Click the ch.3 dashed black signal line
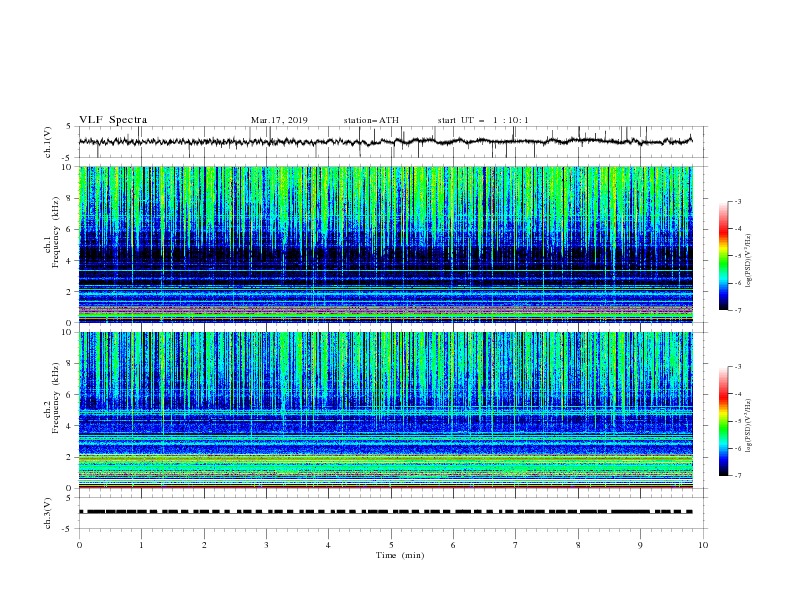Viewport: 792px width, 612px height. point(385,512)
